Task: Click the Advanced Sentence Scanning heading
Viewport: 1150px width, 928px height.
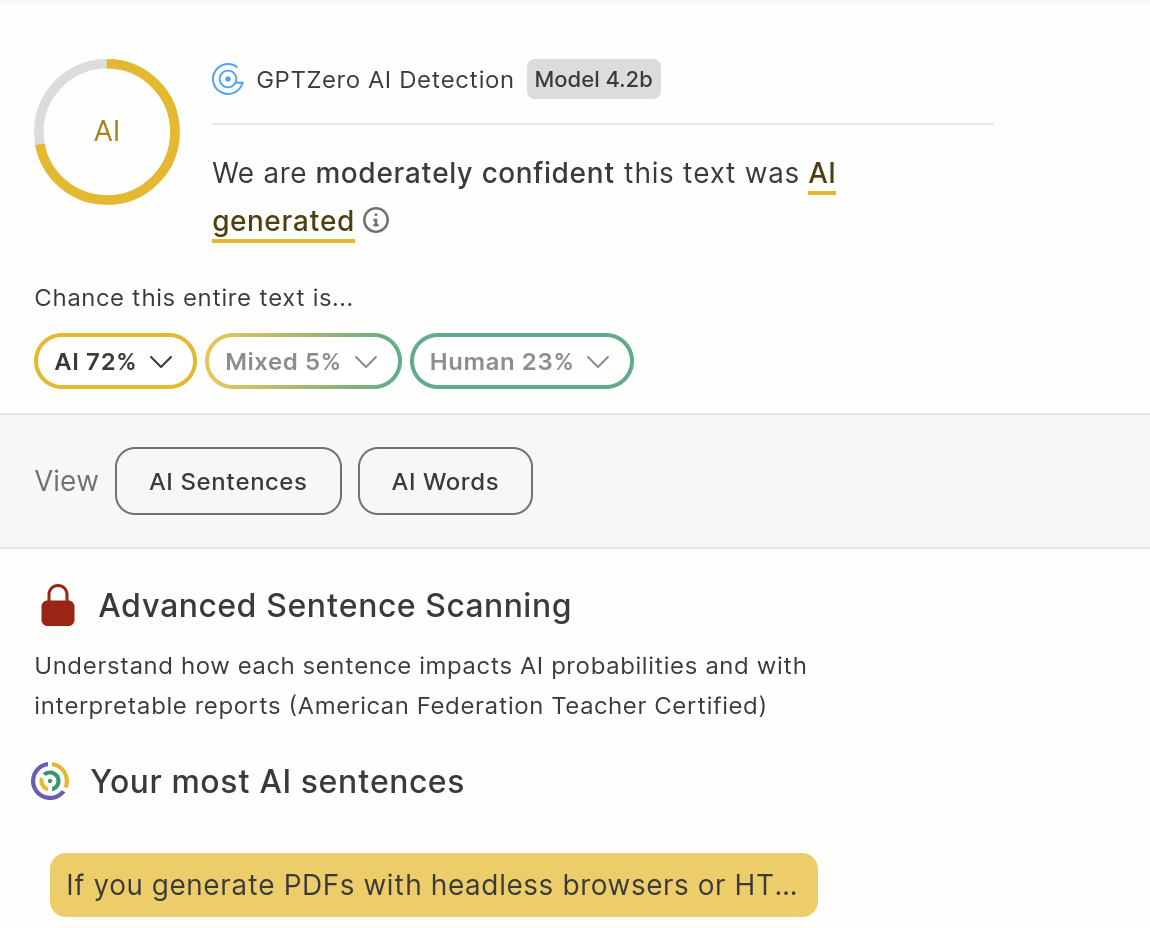Action: pos(334,606)
